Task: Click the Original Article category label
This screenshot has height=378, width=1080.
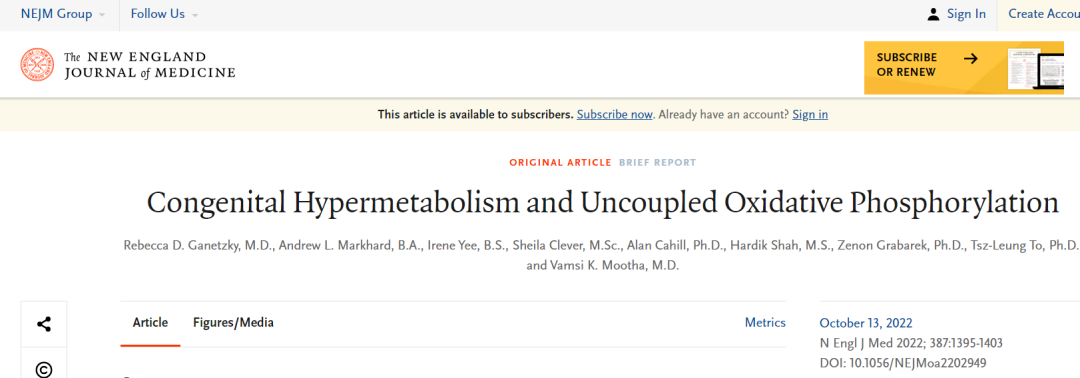Action: (x=560, y=162)
